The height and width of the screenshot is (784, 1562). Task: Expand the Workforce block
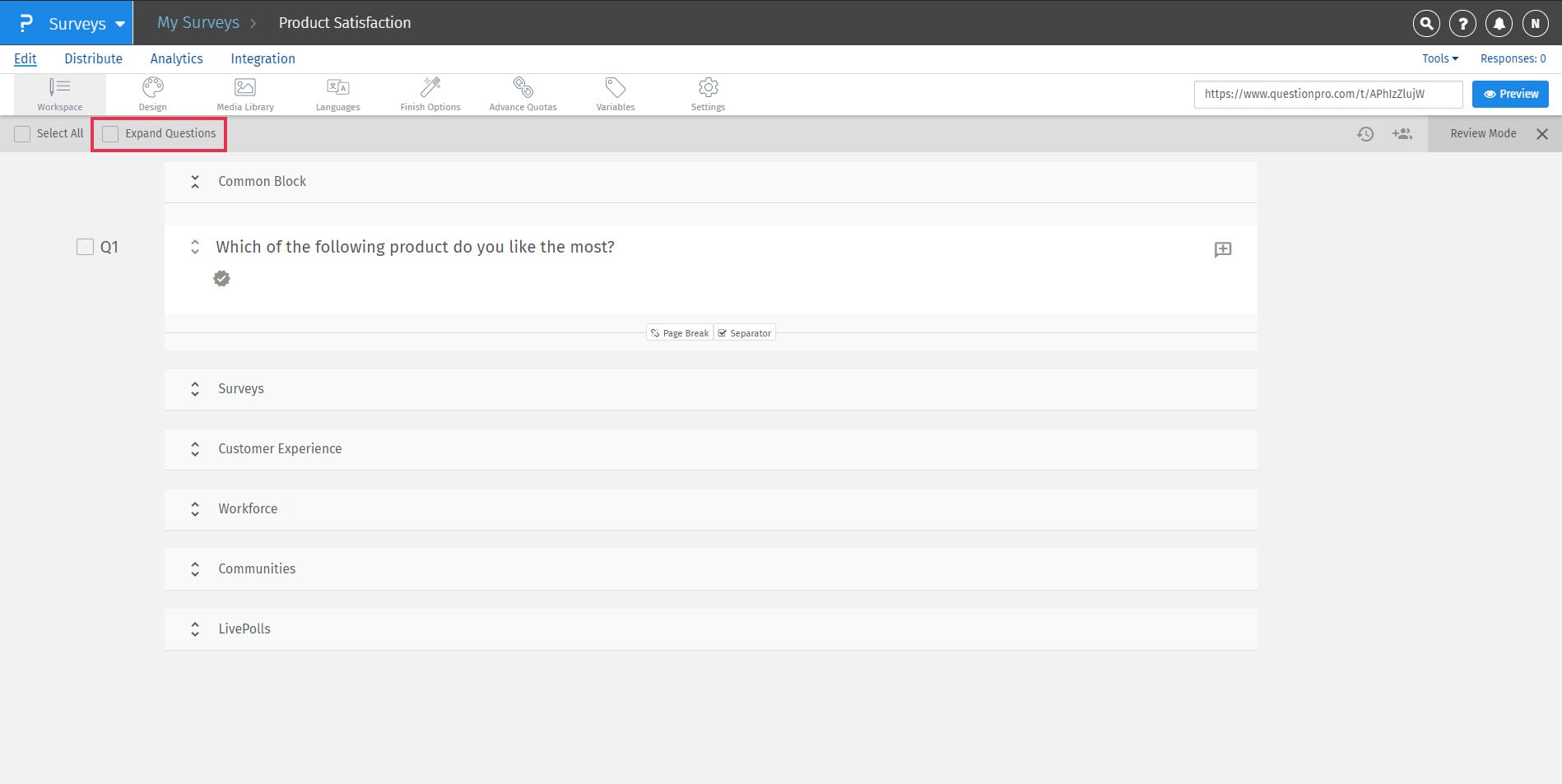tap(195, 509)
